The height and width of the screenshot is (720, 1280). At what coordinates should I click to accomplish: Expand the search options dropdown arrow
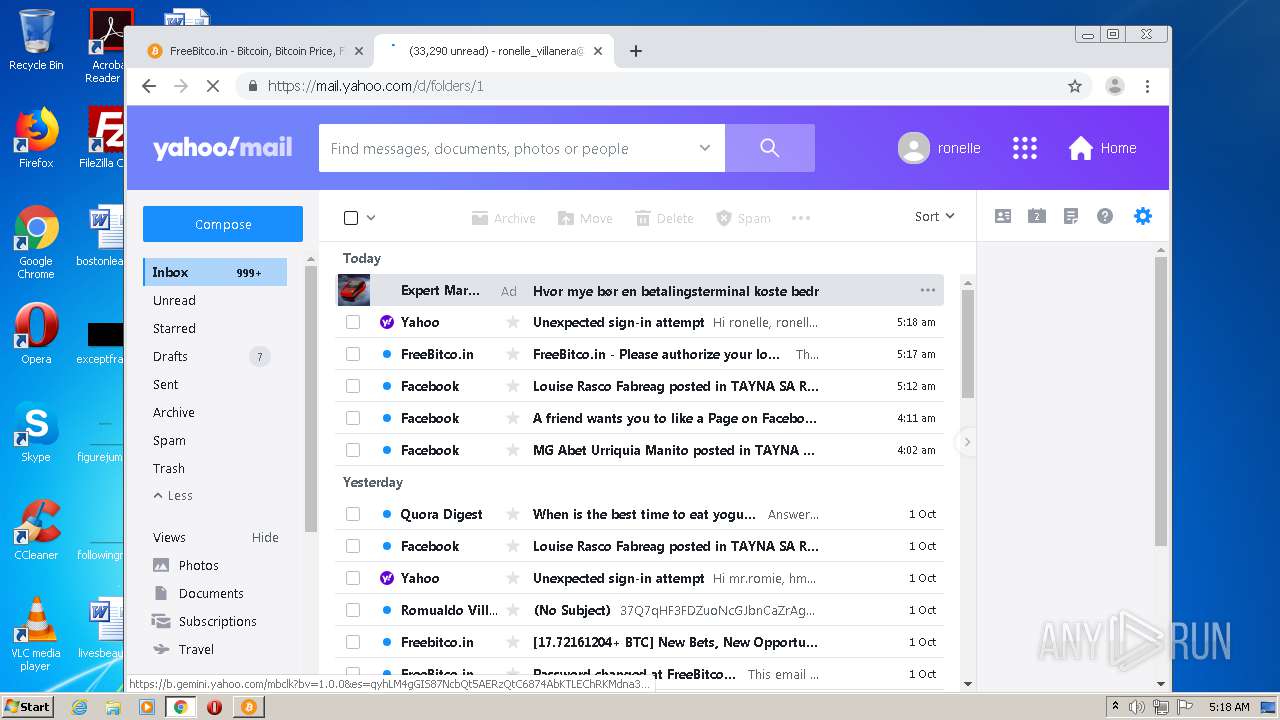[705, 148]
